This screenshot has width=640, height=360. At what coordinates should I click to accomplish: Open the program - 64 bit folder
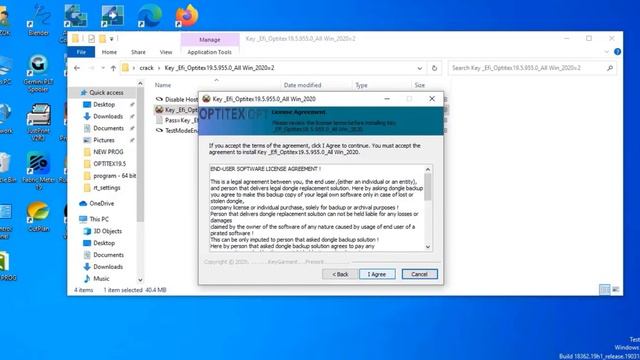[x=109, y=176]
